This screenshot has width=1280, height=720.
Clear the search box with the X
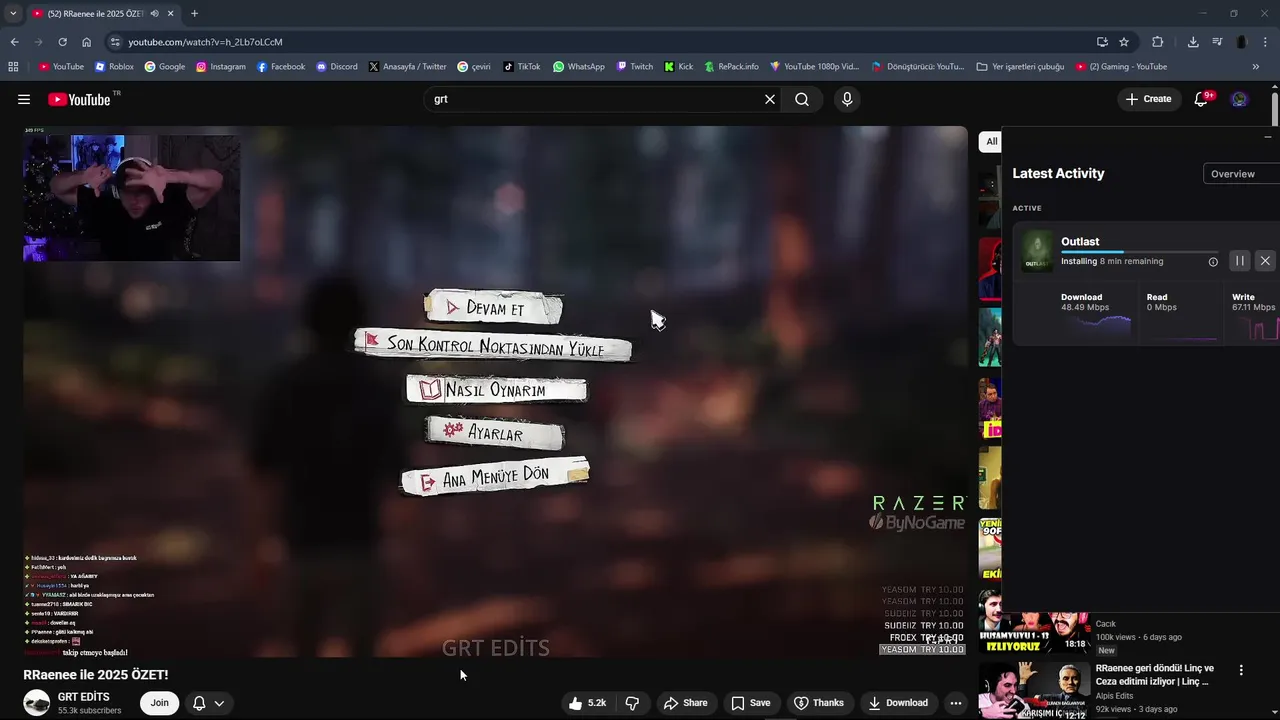[x=770, y=99]
